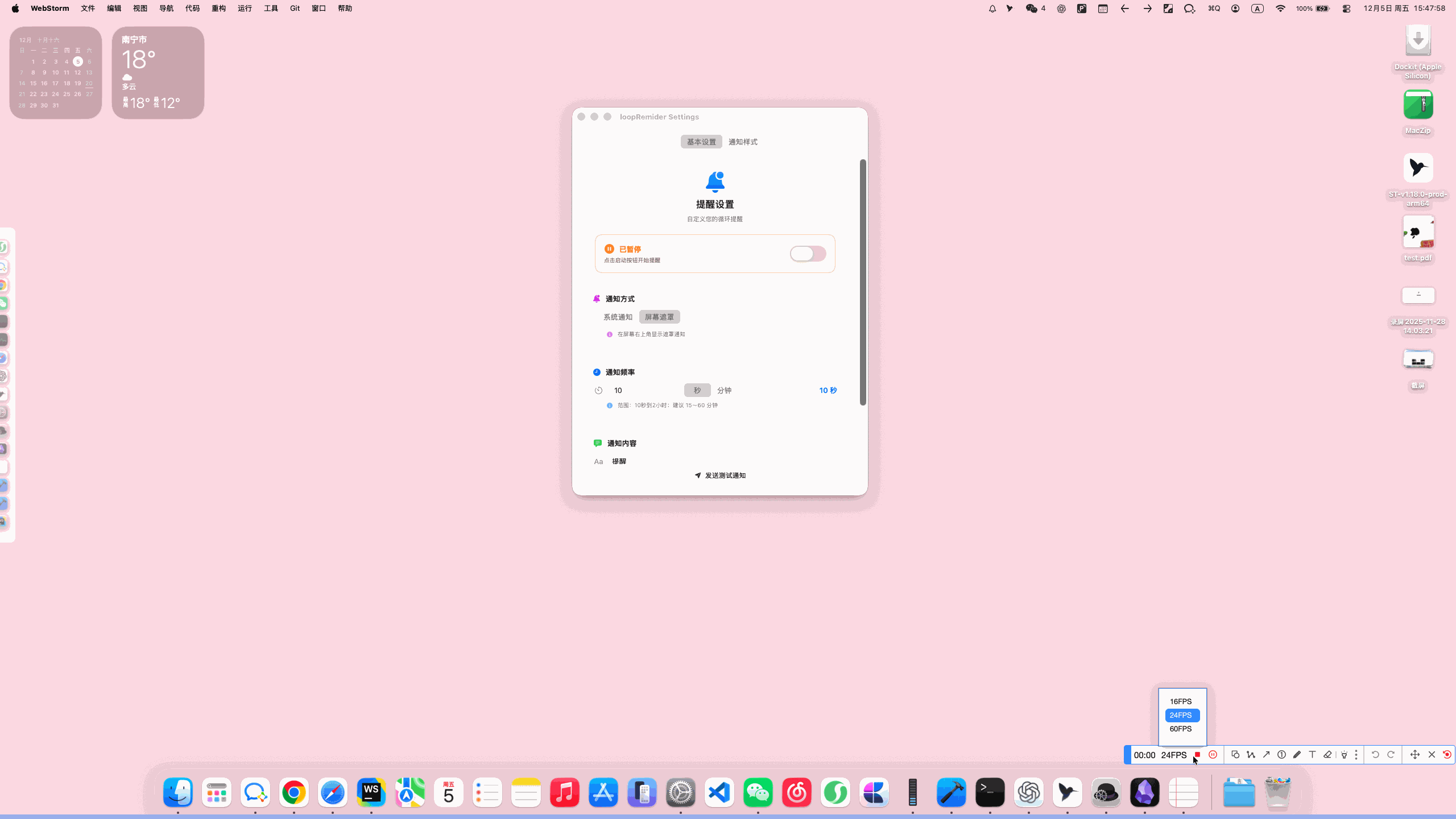
Task: Select the polyline drawing tool
Action: 1251,755
